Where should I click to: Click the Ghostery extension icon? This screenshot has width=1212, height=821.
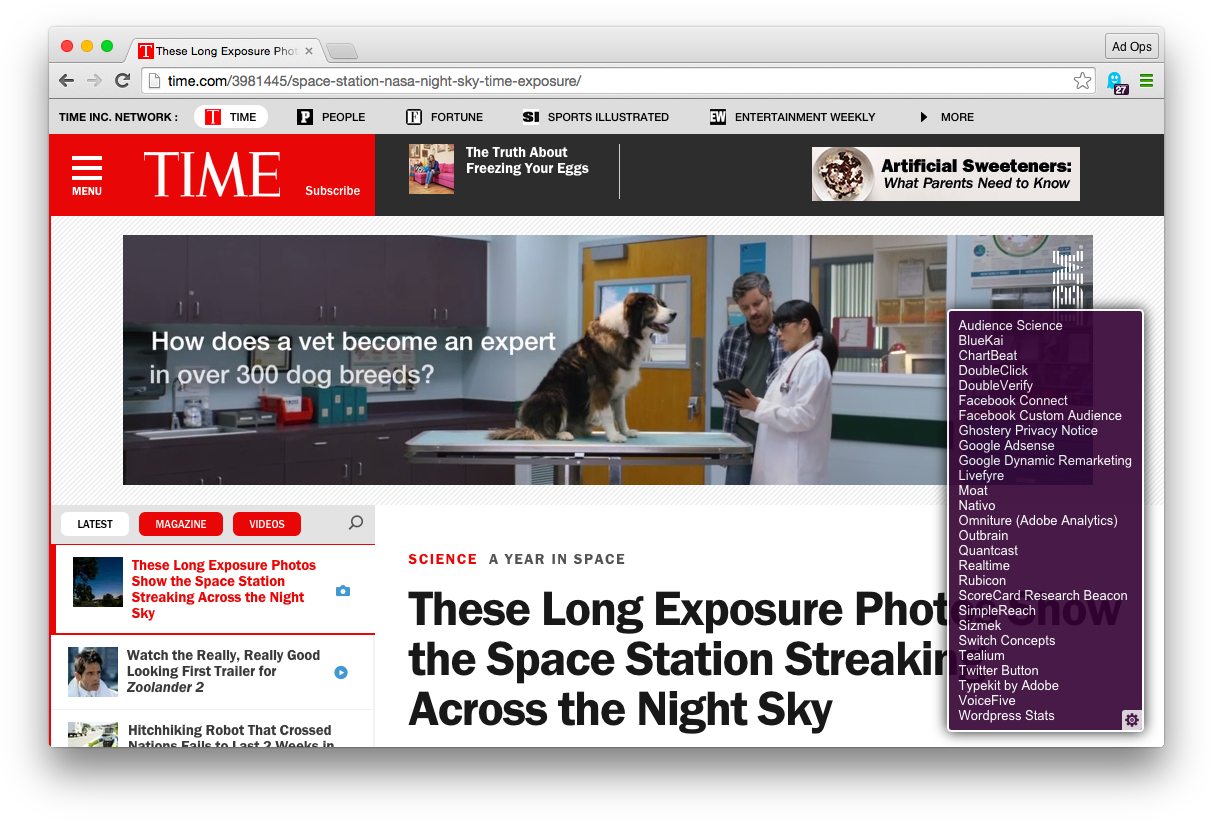(1115, 81)
